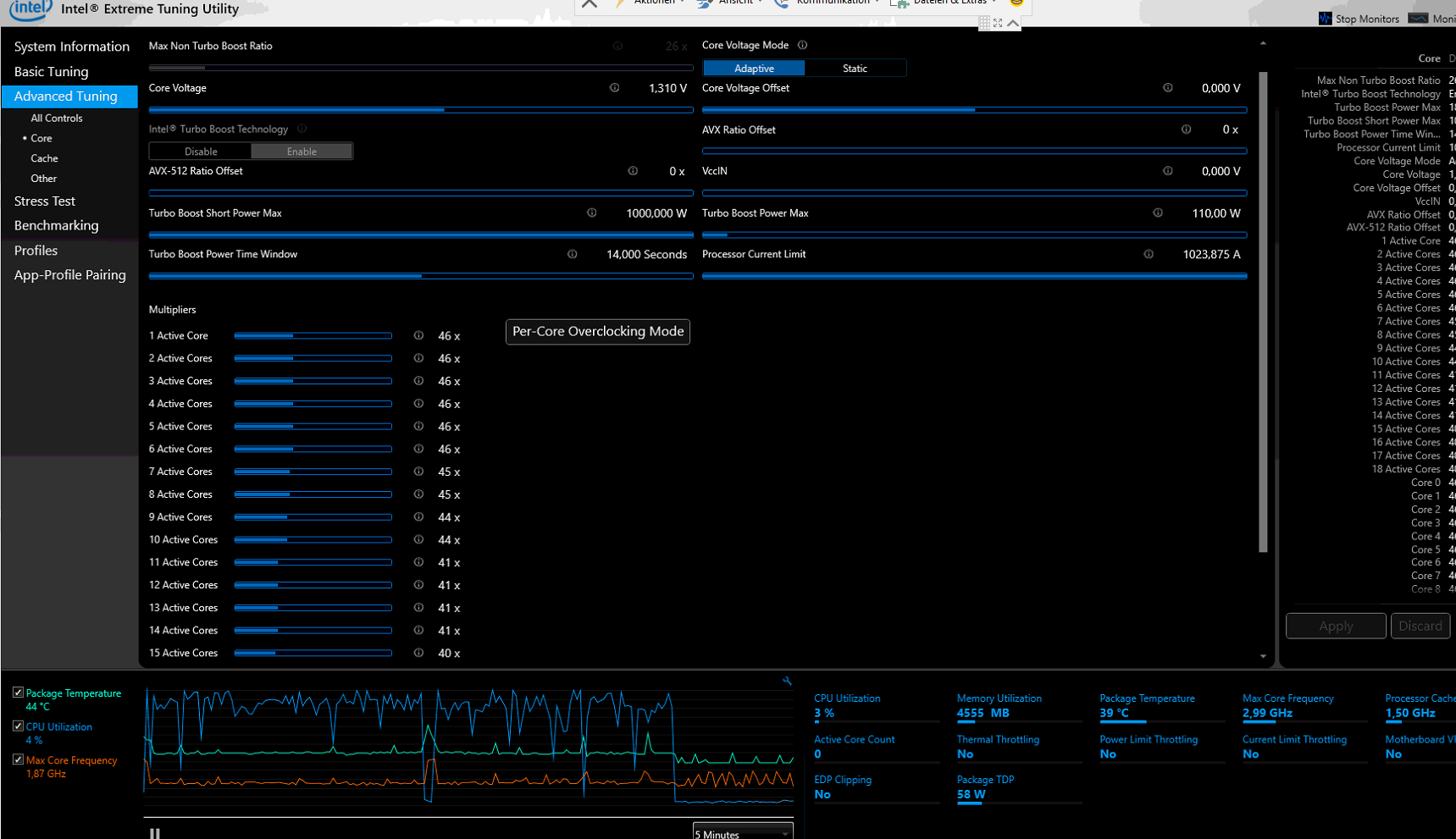Adjust the Core Voltage slider
This screenshot has height=839, width=1456.
421,109
